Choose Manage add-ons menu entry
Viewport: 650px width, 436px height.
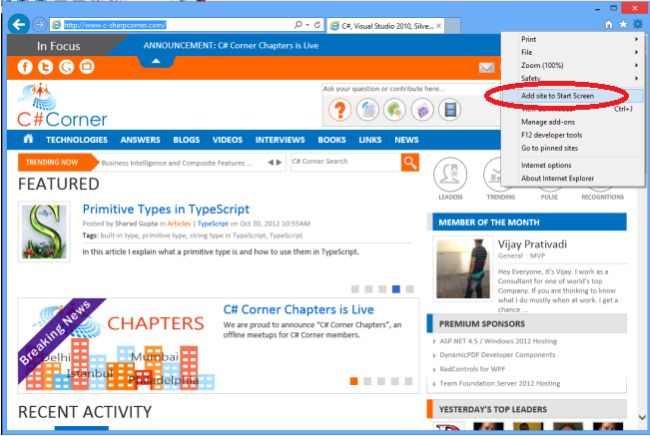click(573, 122)
